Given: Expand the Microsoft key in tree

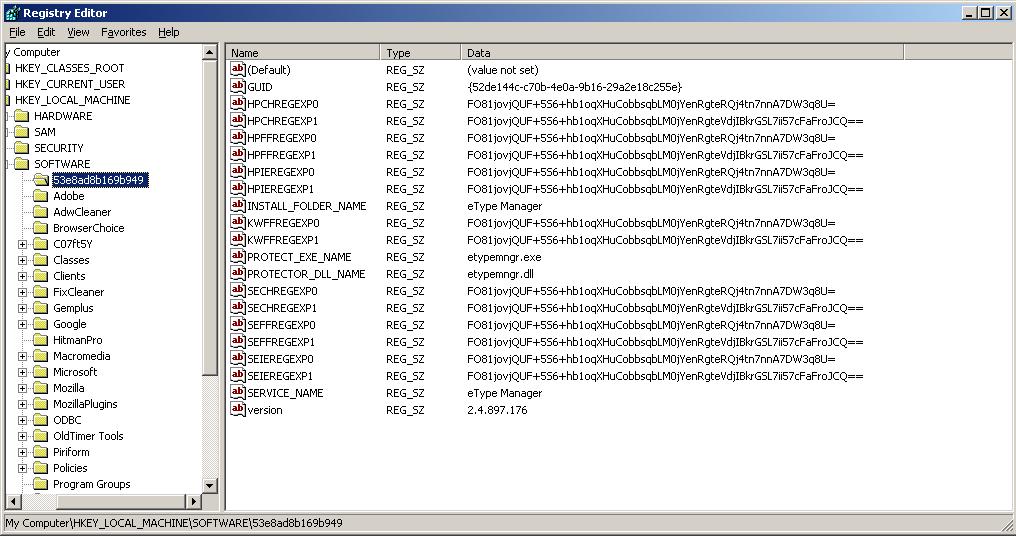Looking at the screenshot, I should click(x=22, y=372).
